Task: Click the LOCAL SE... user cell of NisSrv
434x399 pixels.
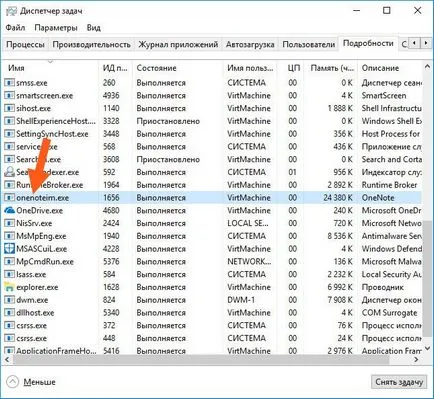Action: pos(248,223)
